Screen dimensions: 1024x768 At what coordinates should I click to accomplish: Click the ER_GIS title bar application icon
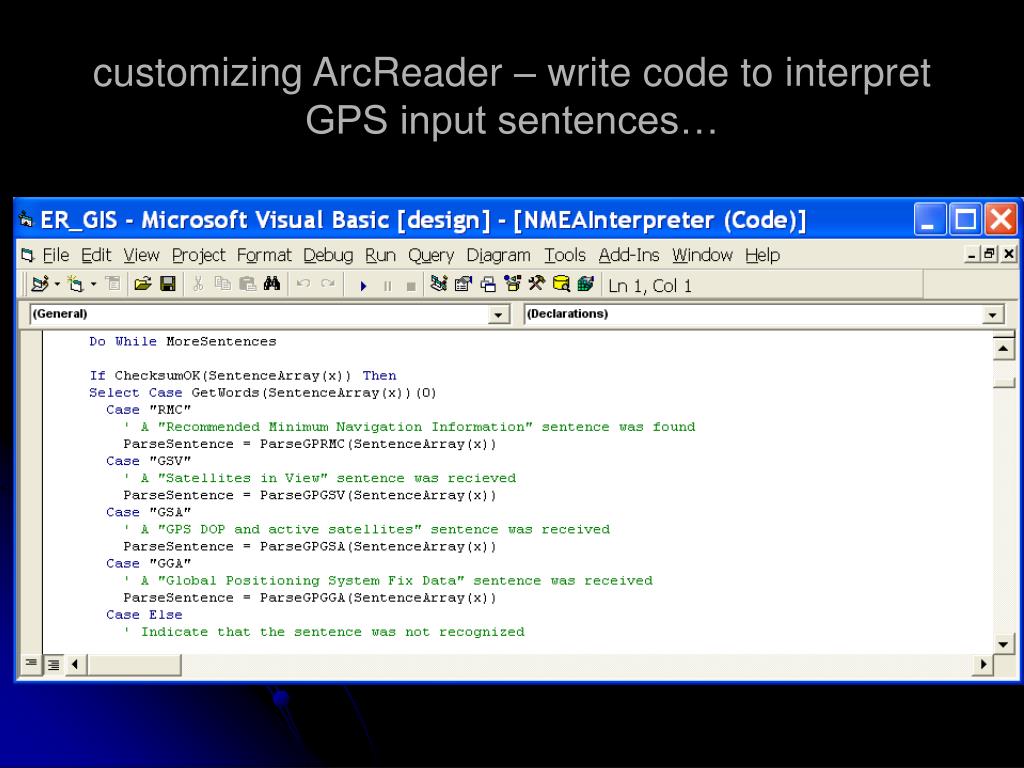pos(26,219)
